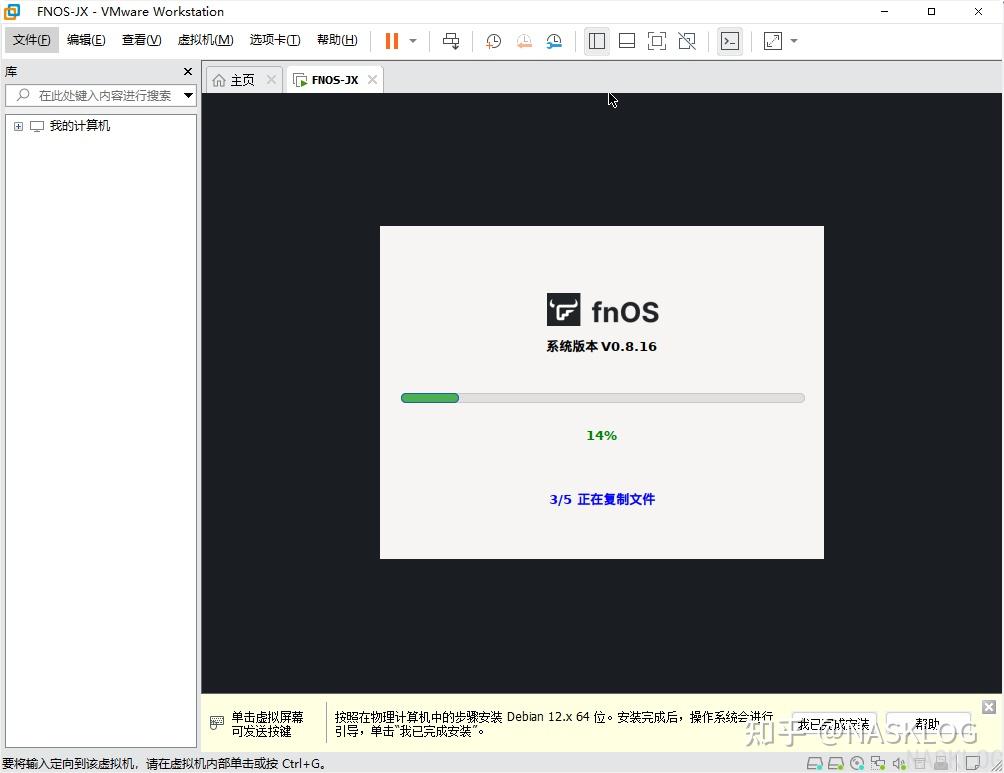Screen dimensions: 1004x773
Task: Click the CD/DVD device icon in status bar
Action: (857, 763)
